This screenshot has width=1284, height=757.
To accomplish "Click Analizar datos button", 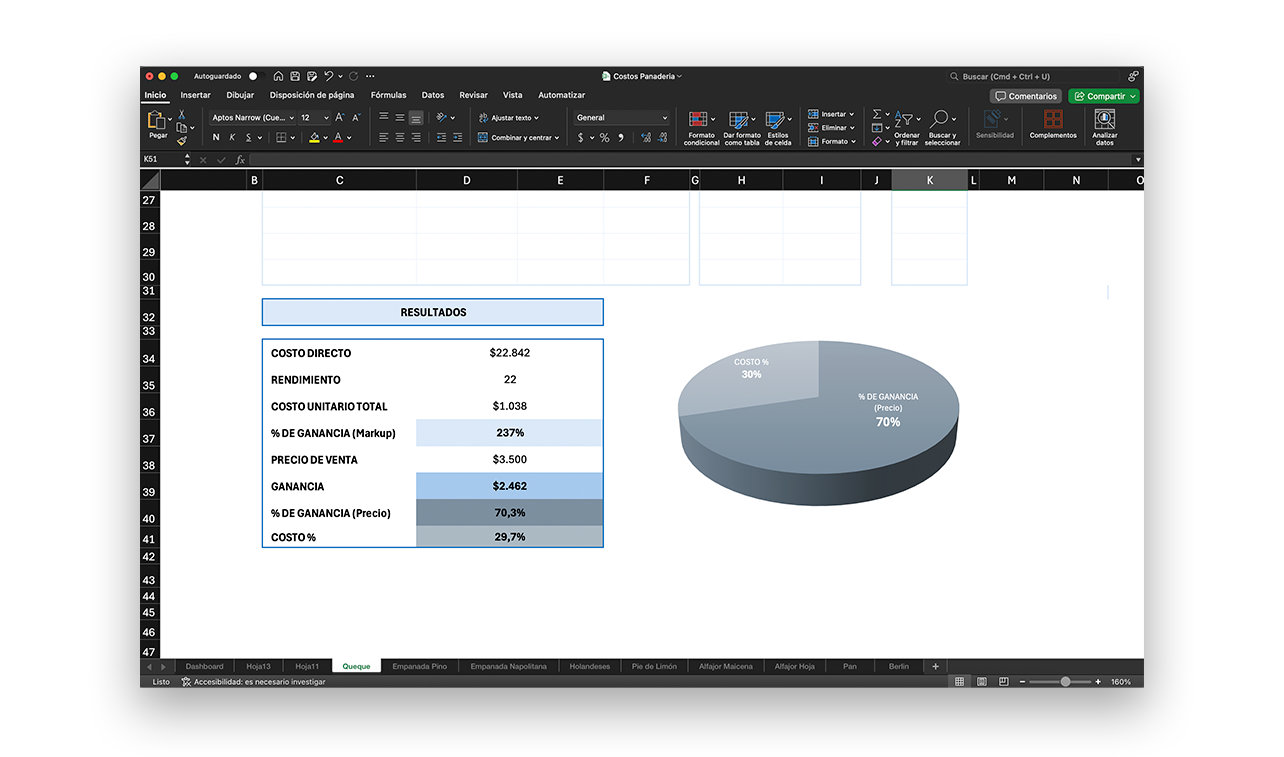I will 1105,128.
